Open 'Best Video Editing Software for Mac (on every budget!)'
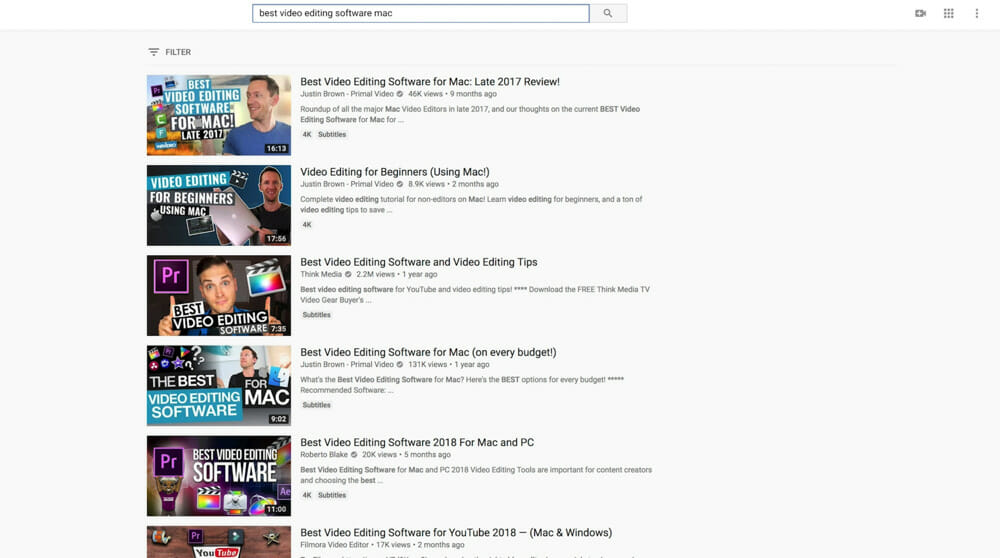The image size is (1000, 558). point(428,352)
